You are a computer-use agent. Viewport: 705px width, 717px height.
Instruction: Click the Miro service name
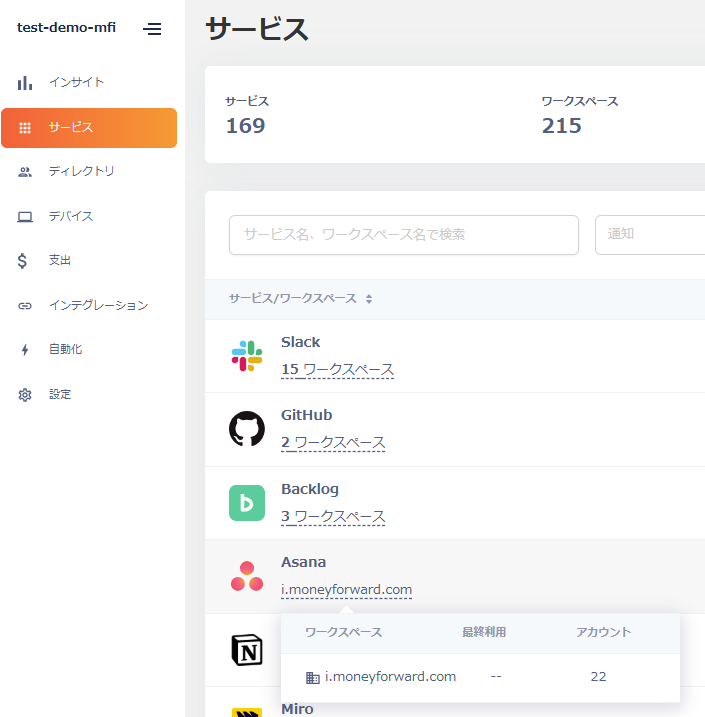[297, 709]
